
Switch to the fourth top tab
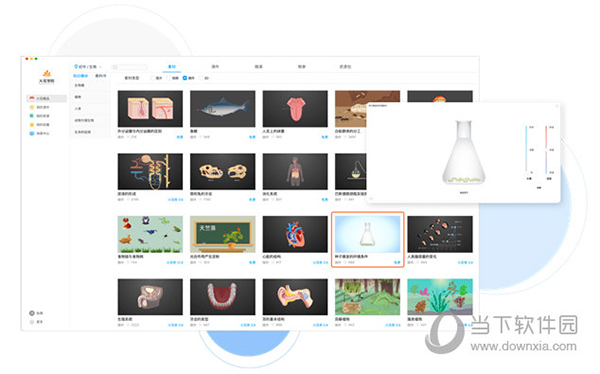coord(302,67)
